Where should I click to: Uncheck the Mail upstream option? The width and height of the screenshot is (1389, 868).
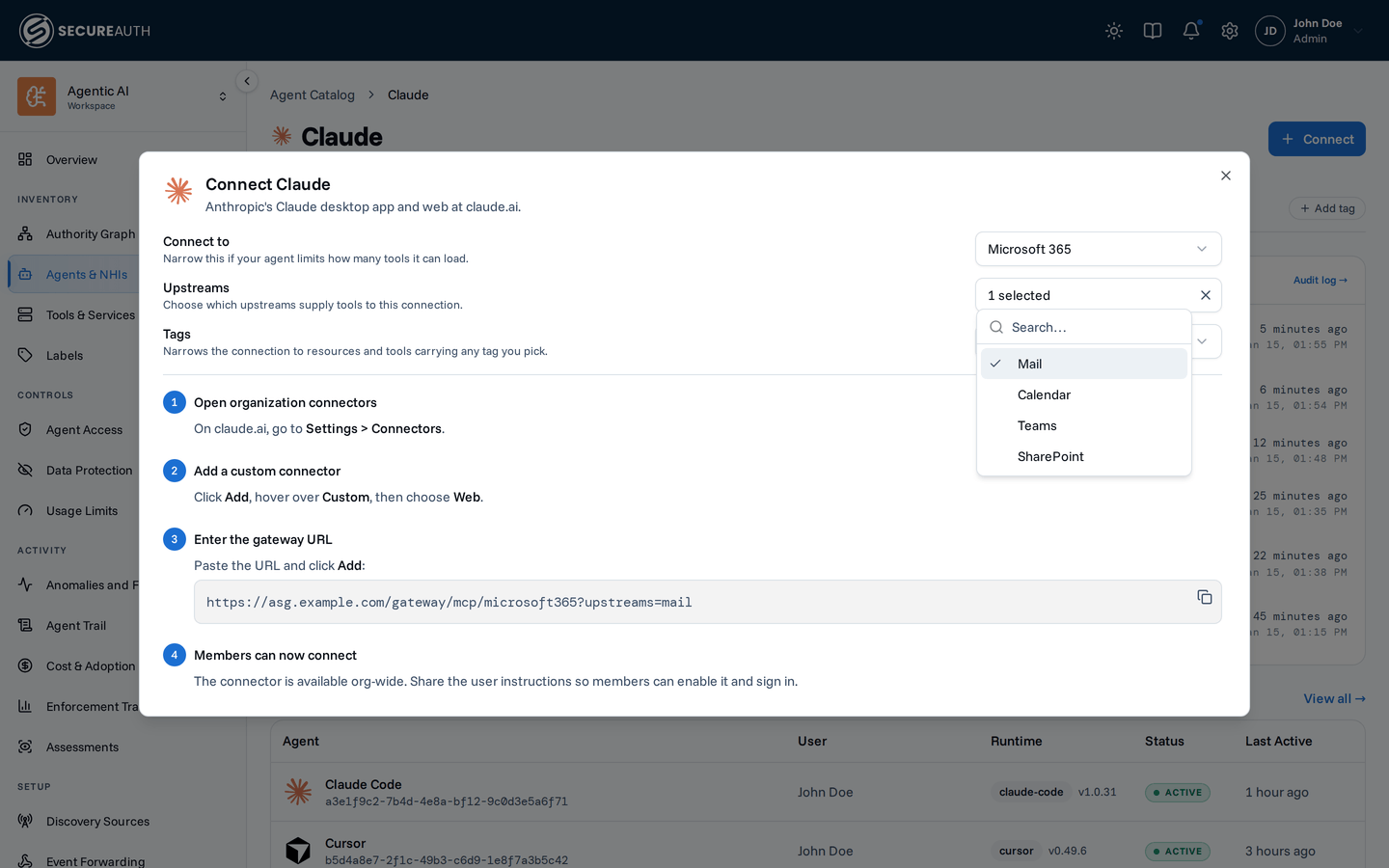tap(1084, 364)
